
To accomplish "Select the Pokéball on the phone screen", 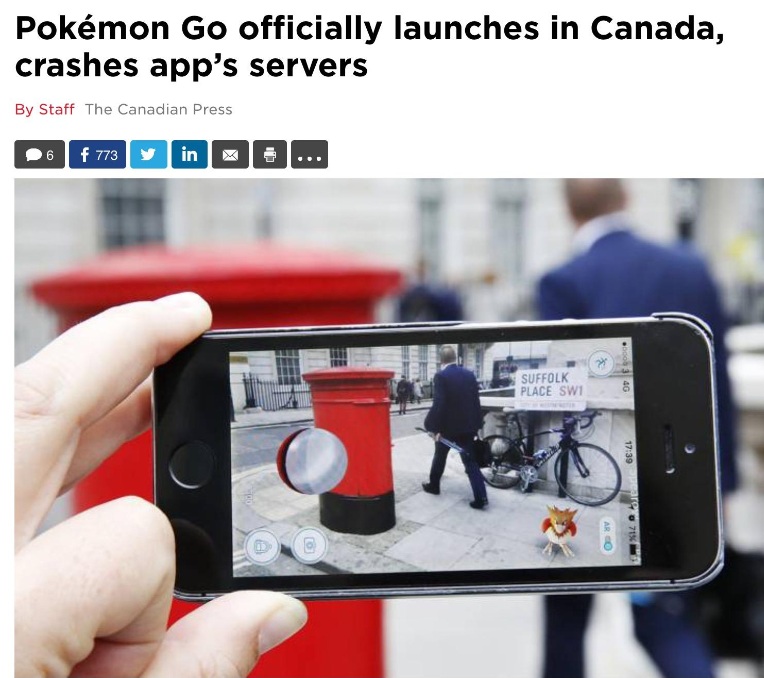I will 312,461.
